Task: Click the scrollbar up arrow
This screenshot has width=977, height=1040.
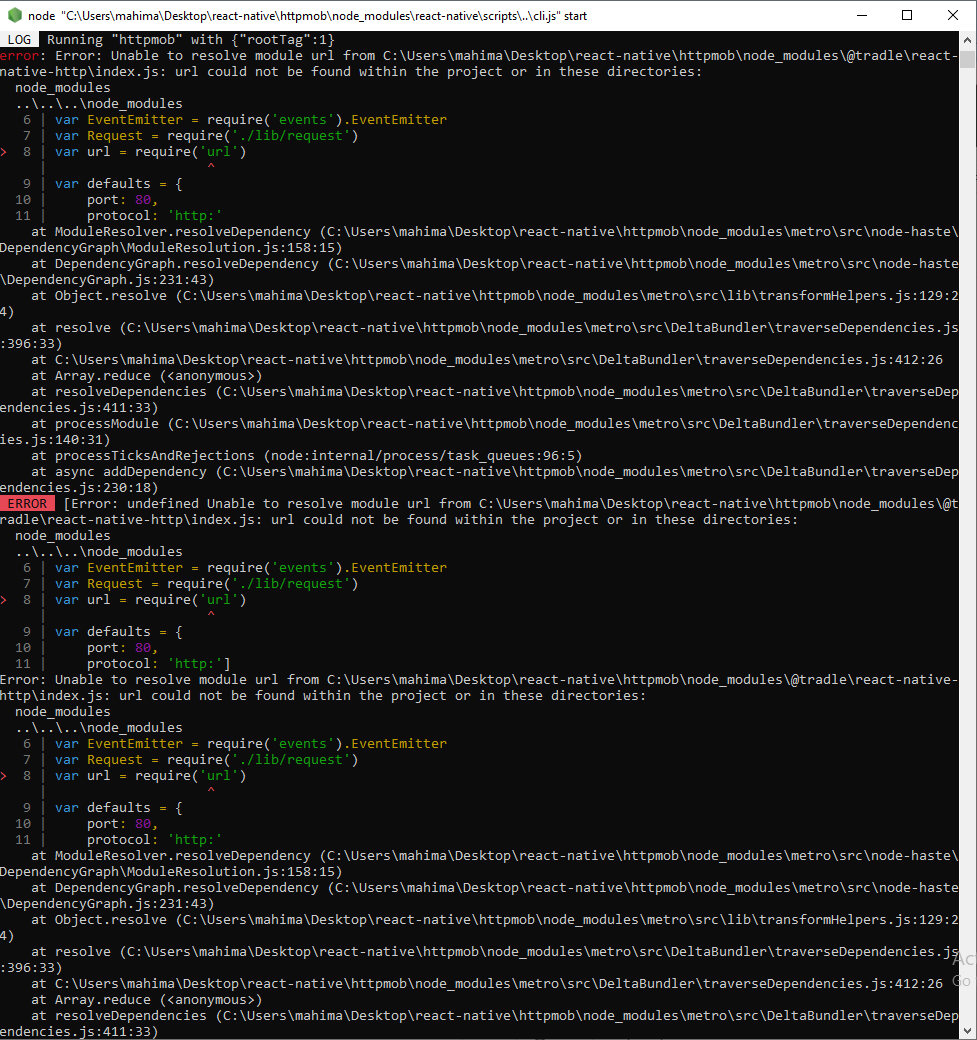Action: [x=968, y=40]
